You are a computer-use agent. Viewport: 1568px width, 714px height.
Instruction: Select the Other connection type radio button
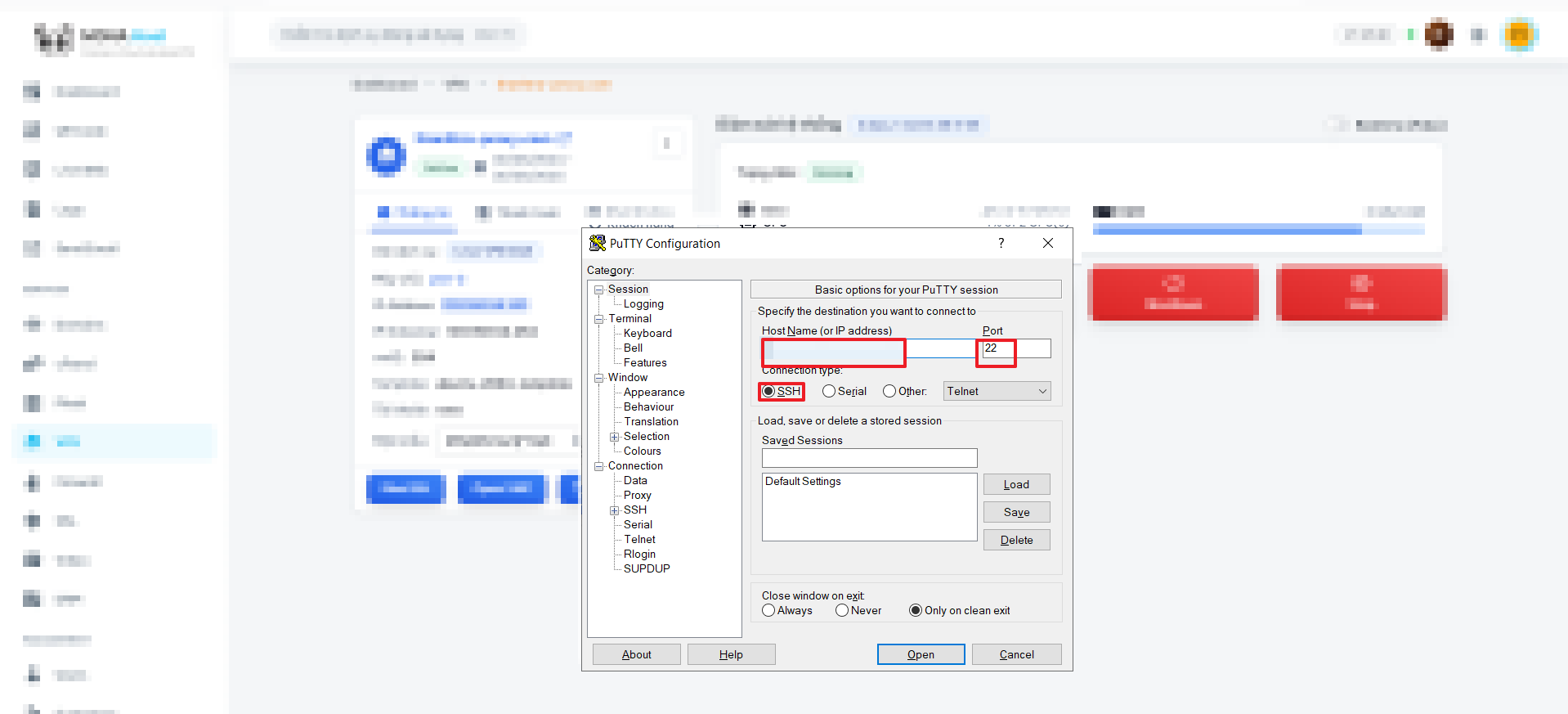click(x=889, y=392)
